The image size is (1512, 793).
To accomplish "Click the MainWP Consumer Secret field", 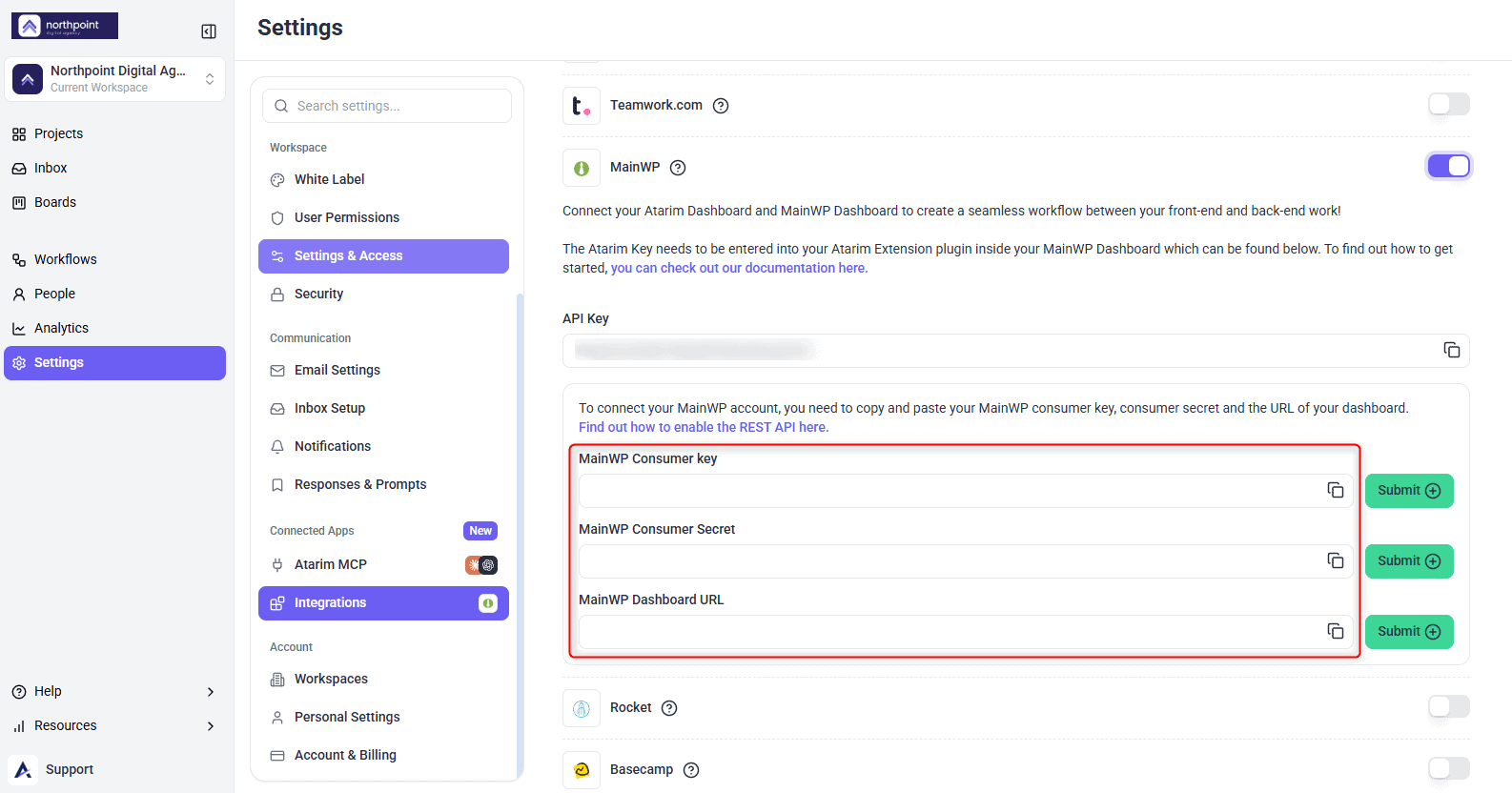I will coord(966,561).
